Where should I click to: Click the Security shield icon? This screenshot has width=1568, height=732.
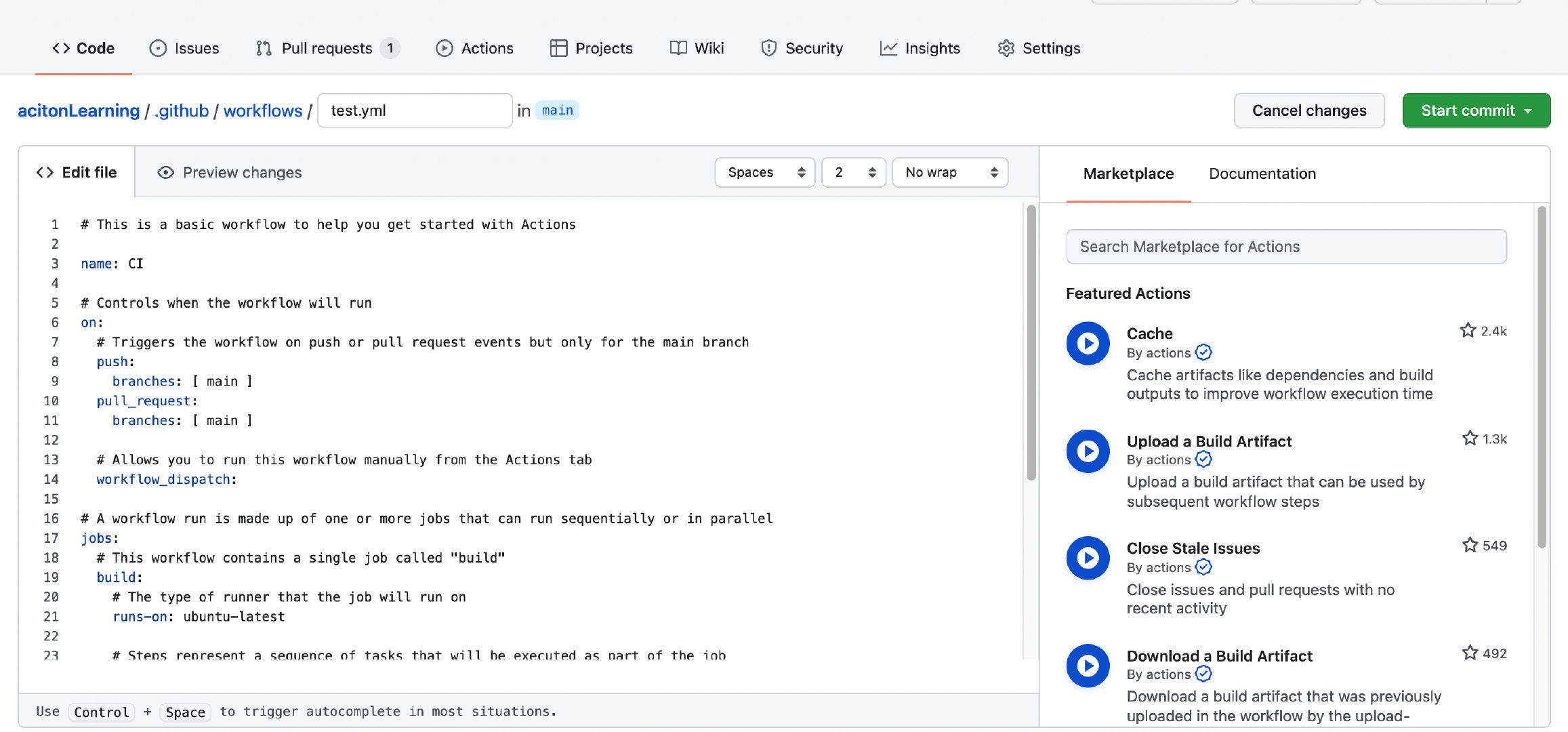pos(768,48)
